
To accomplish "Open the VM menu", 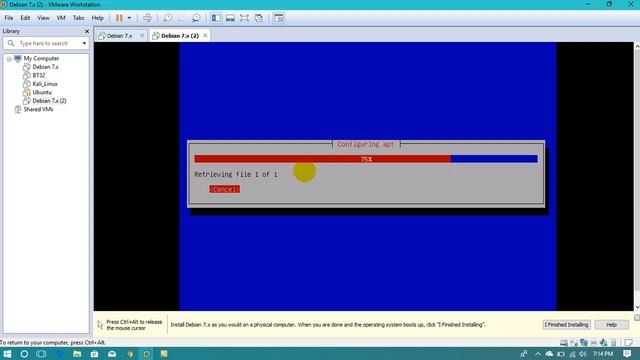I will tap(61, 18).
